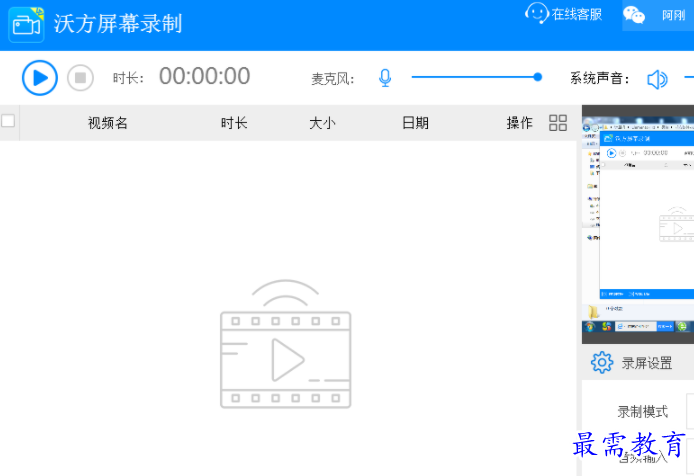Open the 录屏设置 gear icon
This screenshot has width=694, height=476.
[x=602, y=363]
